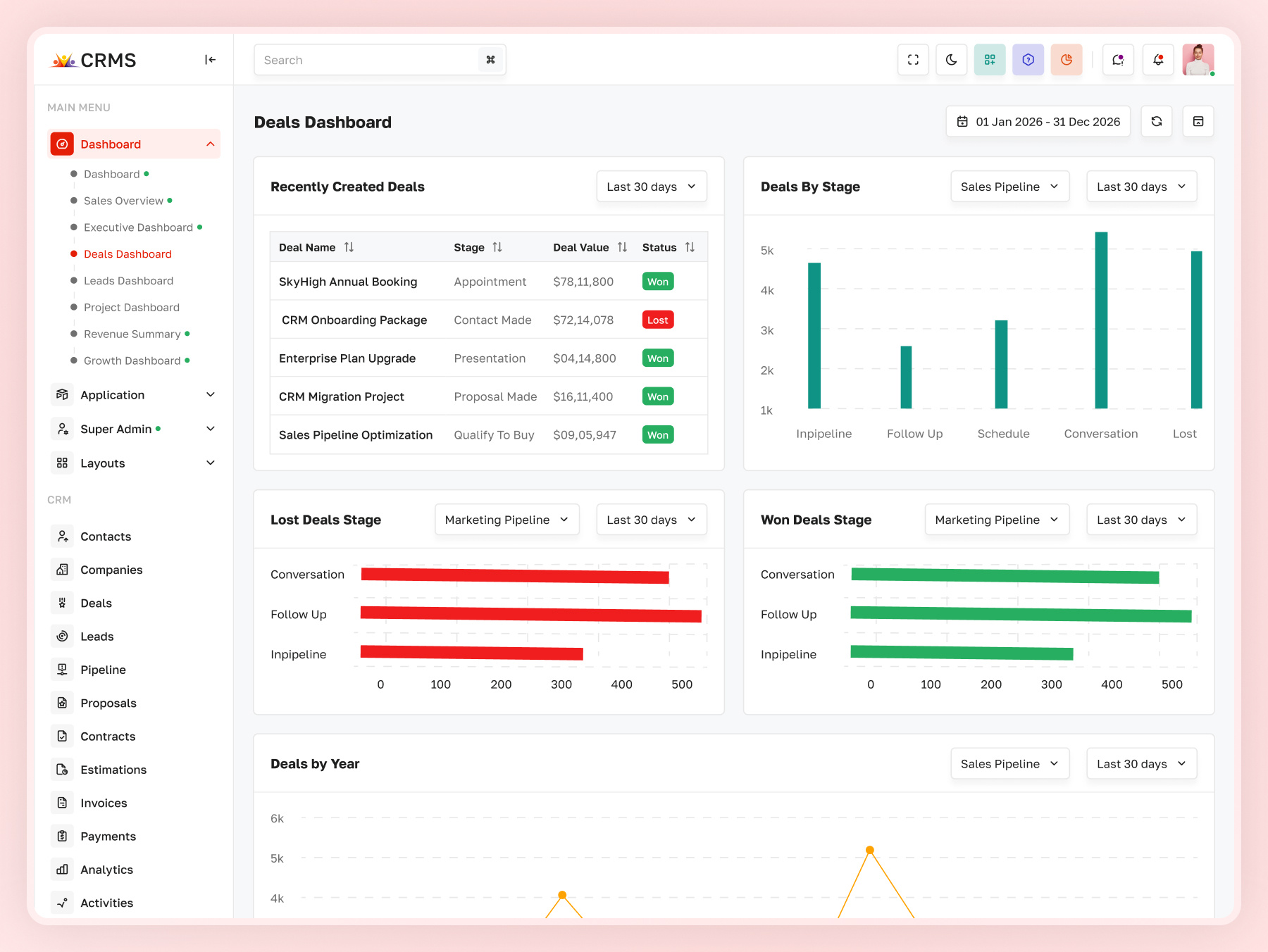This screenshot has height=952, width=1268.
Task: Click the red Follow Up bar in Lost Deals
Action: [x=531, y=614]
